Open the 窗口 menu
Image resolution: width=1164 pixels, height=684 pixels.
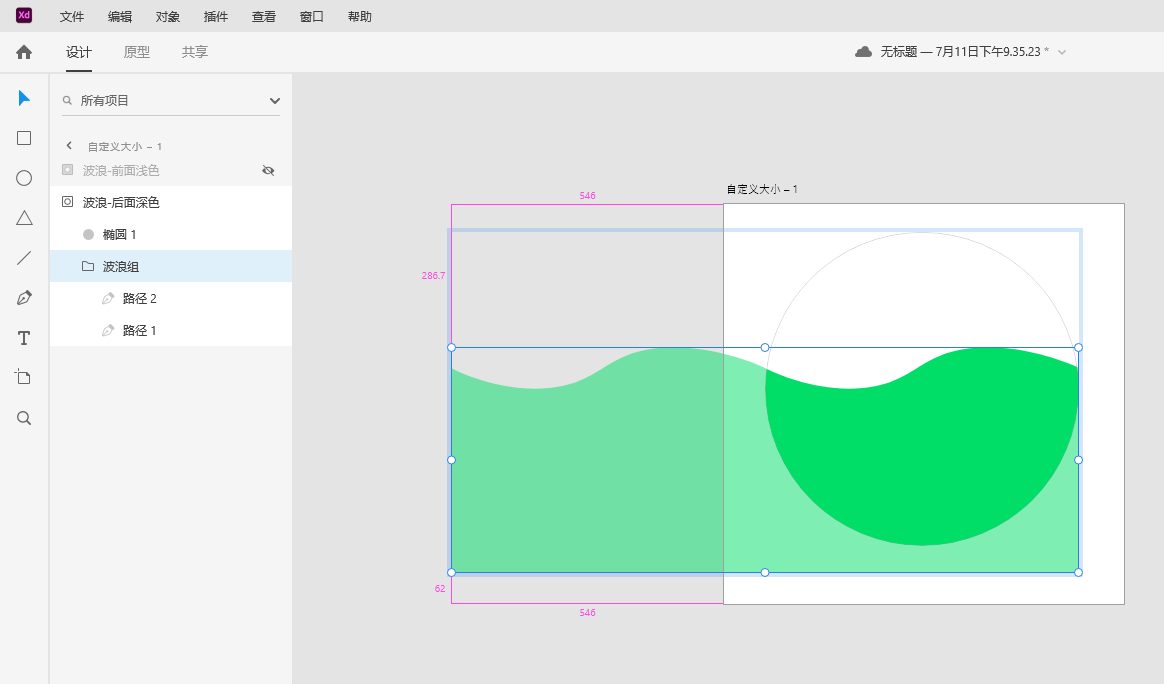tap(312, 16)
